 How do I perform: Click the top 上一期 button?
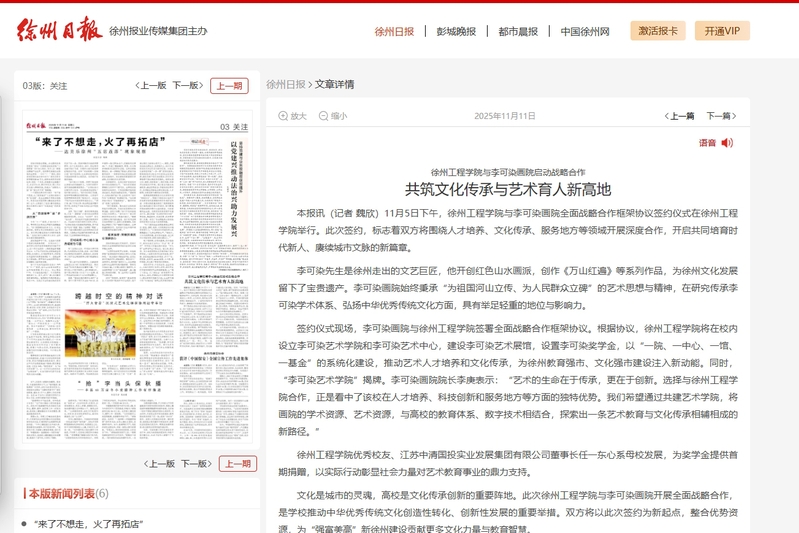229,86
